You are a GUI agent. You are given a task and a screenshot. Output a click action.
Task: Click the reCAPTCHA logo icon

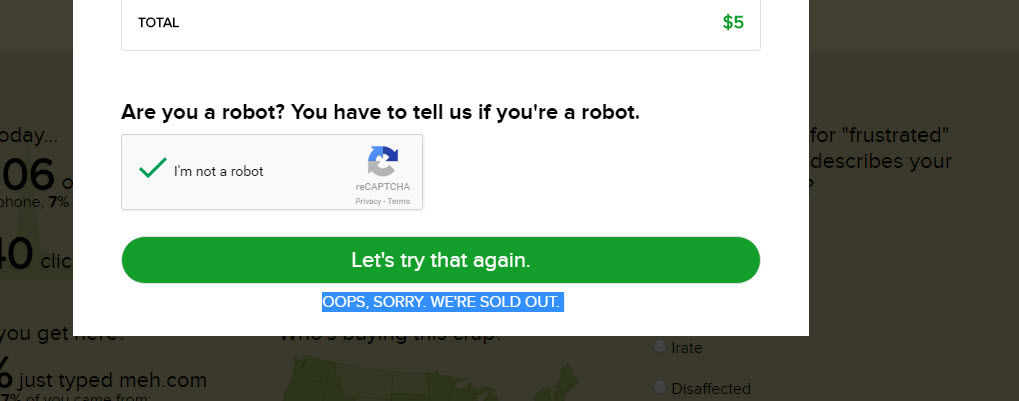coord(382,162)
